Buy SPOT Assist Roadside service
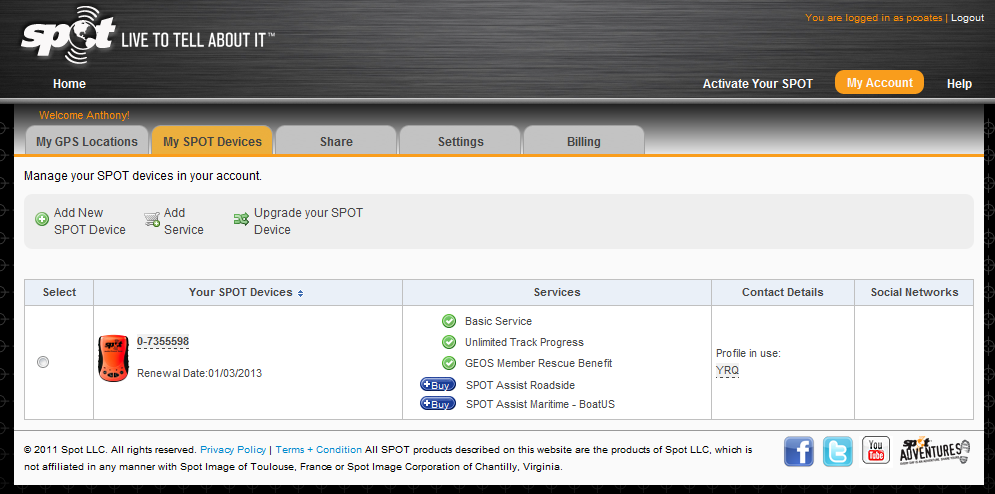The width and height of the screenshot is (995, 494). [x=438, y=385]
